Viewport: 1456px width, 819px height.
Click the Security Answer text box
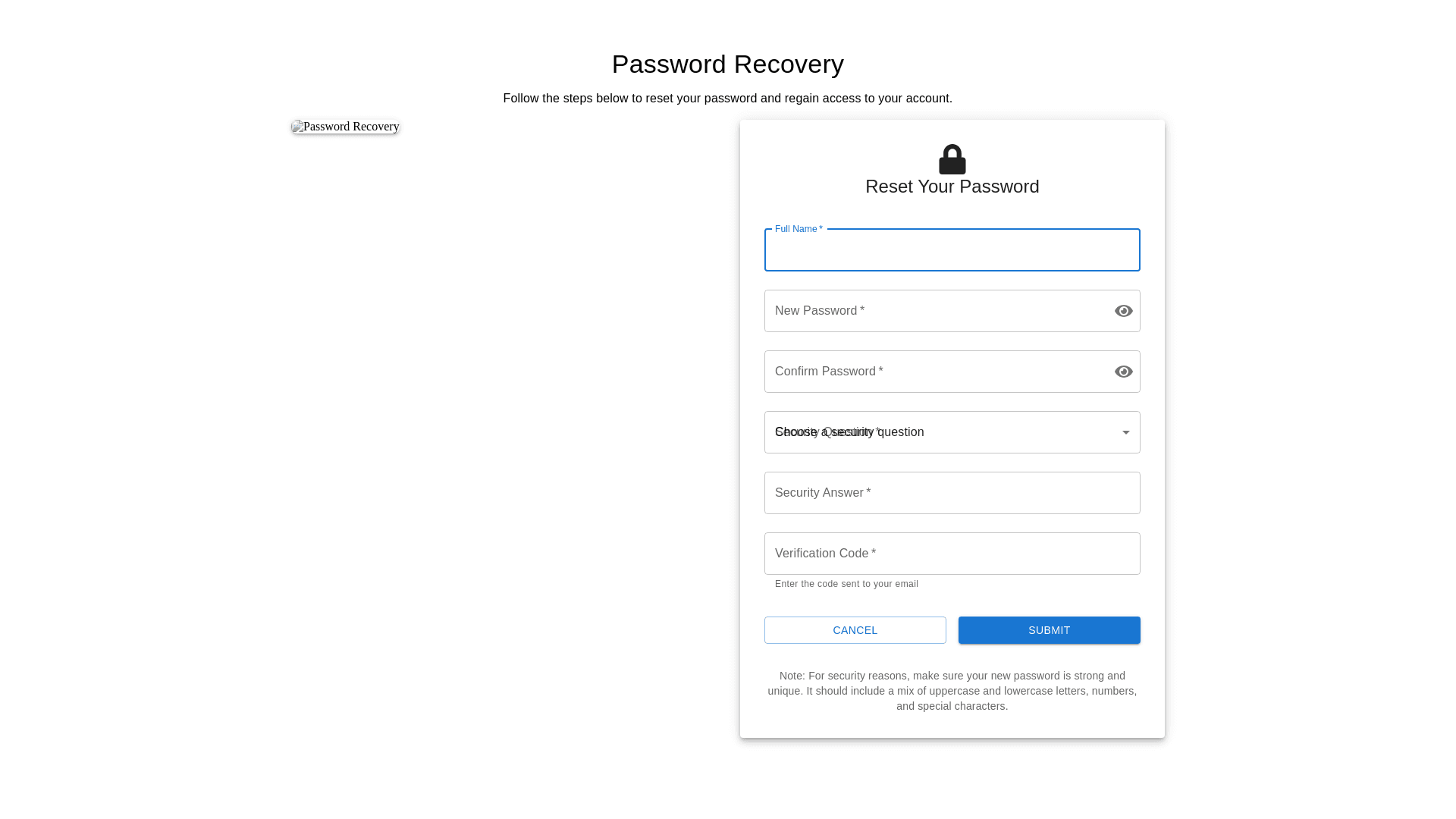click(x=952, y=493)
